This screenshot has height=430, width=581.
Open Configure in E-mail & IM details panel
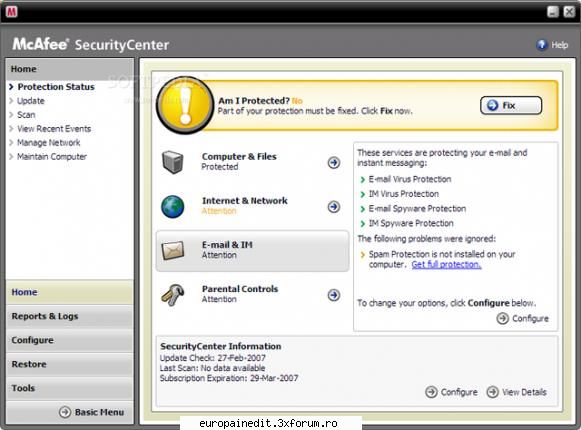point(522,318)
